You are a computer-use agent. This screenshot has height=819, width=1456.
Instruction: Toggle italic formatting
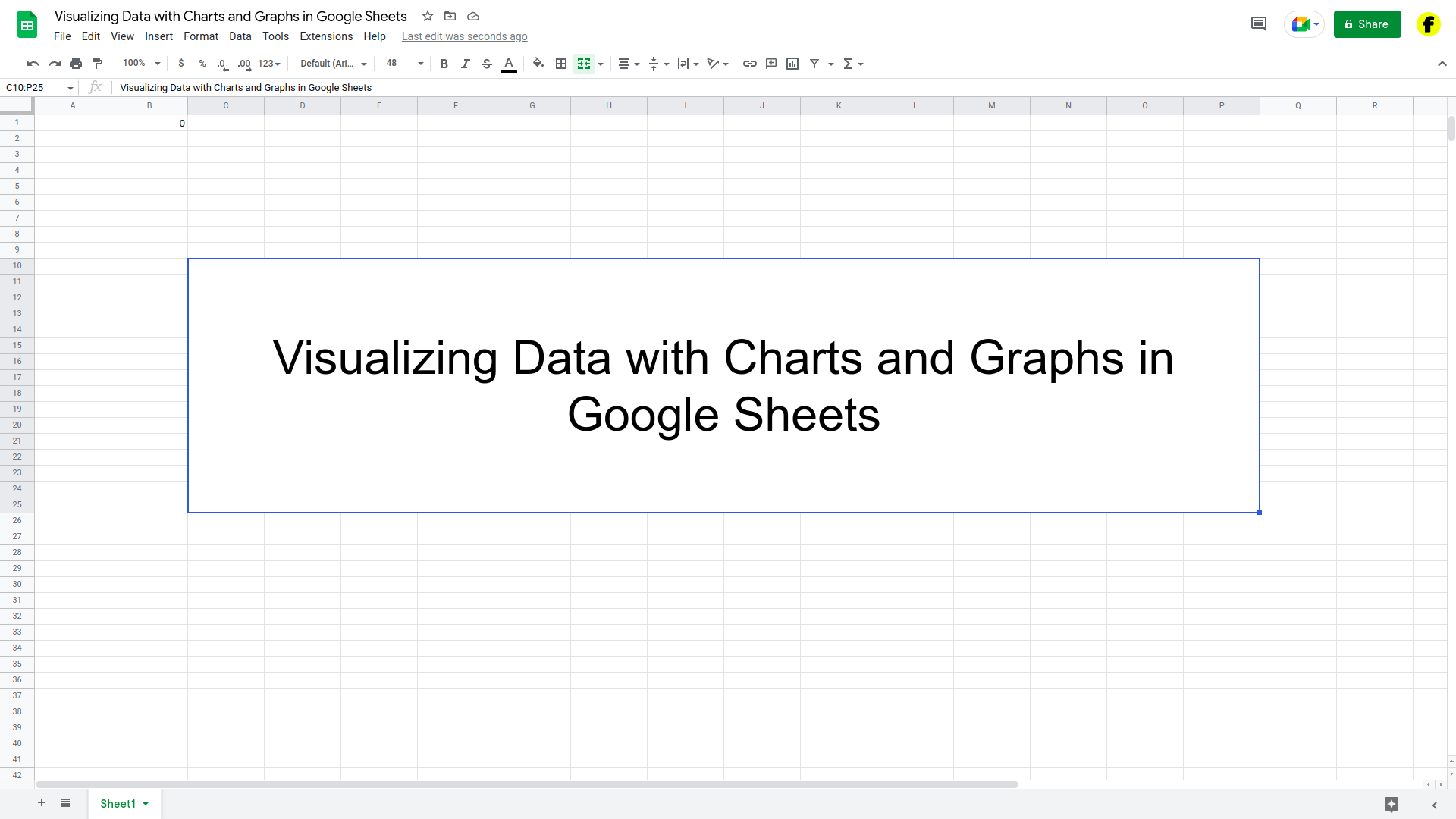pyautogui.click(x=466, y=64)
